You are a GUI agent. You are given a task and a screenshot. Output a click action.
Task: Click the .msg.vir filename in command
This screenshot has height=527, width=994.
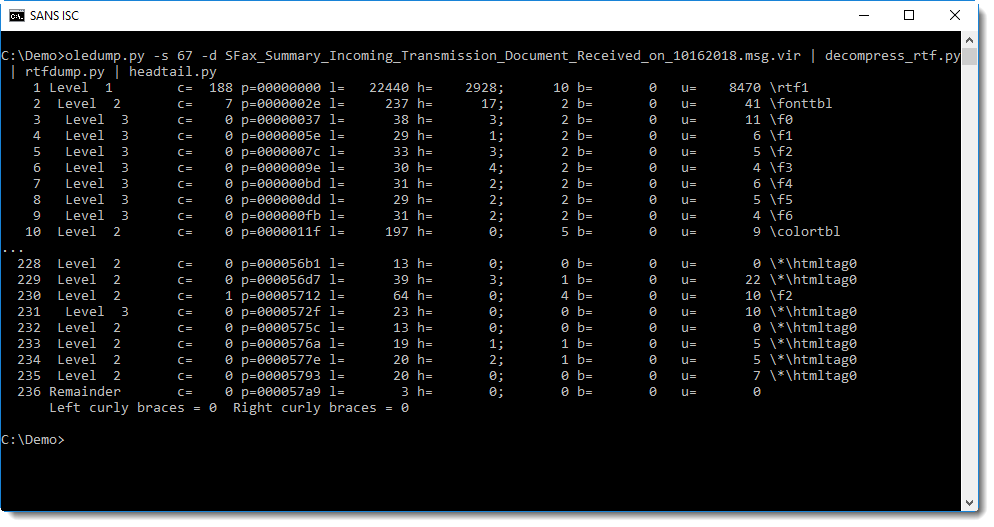tap(513, 56)
